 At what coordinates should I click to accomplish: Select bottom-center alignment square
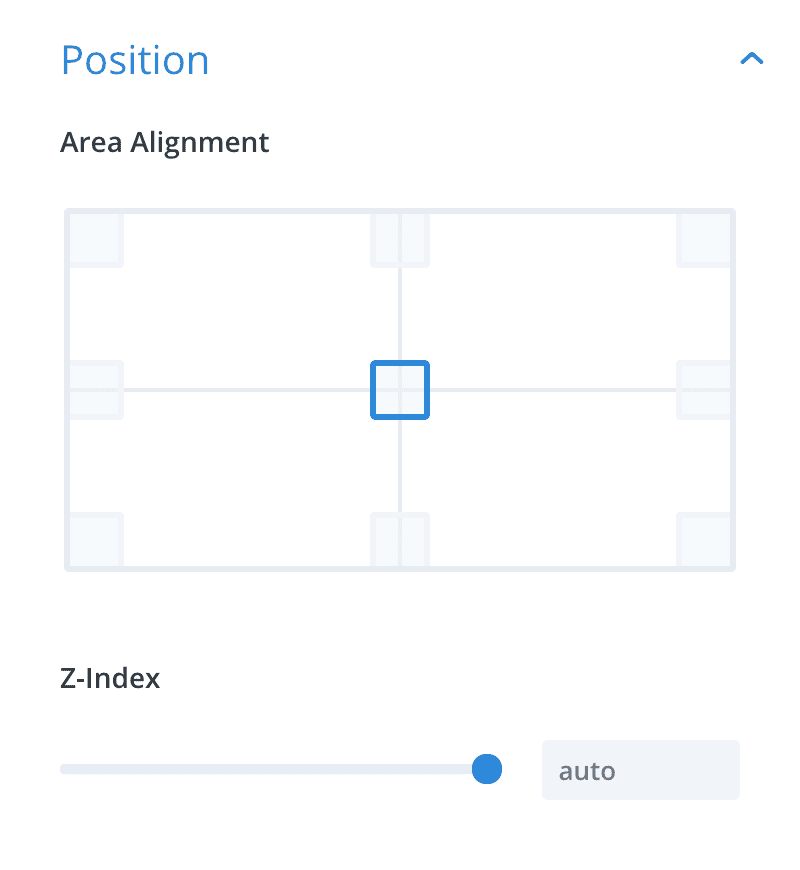tap(399, 540)
